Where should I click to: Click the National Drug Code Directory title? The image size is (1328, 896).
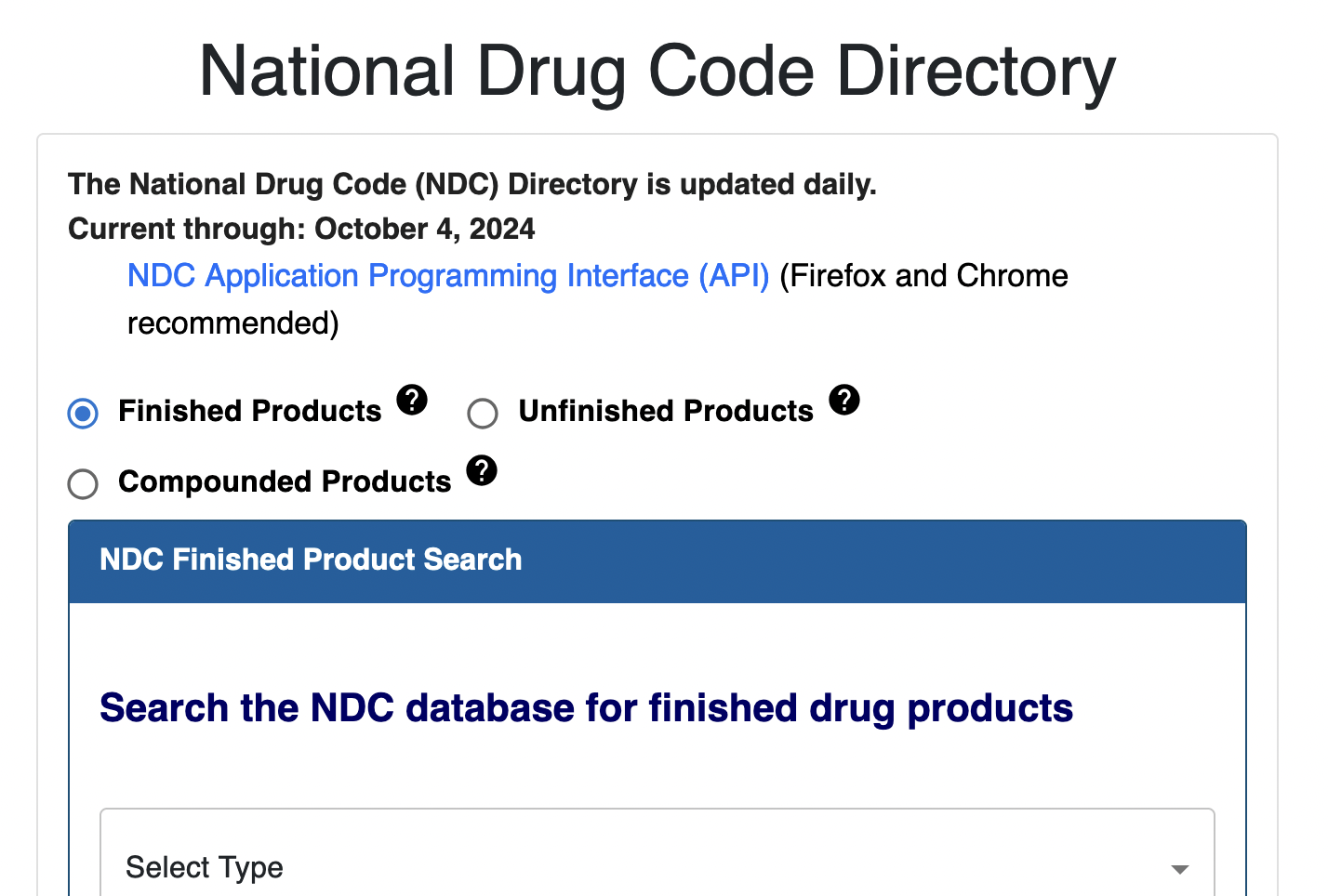pos(657,72)
